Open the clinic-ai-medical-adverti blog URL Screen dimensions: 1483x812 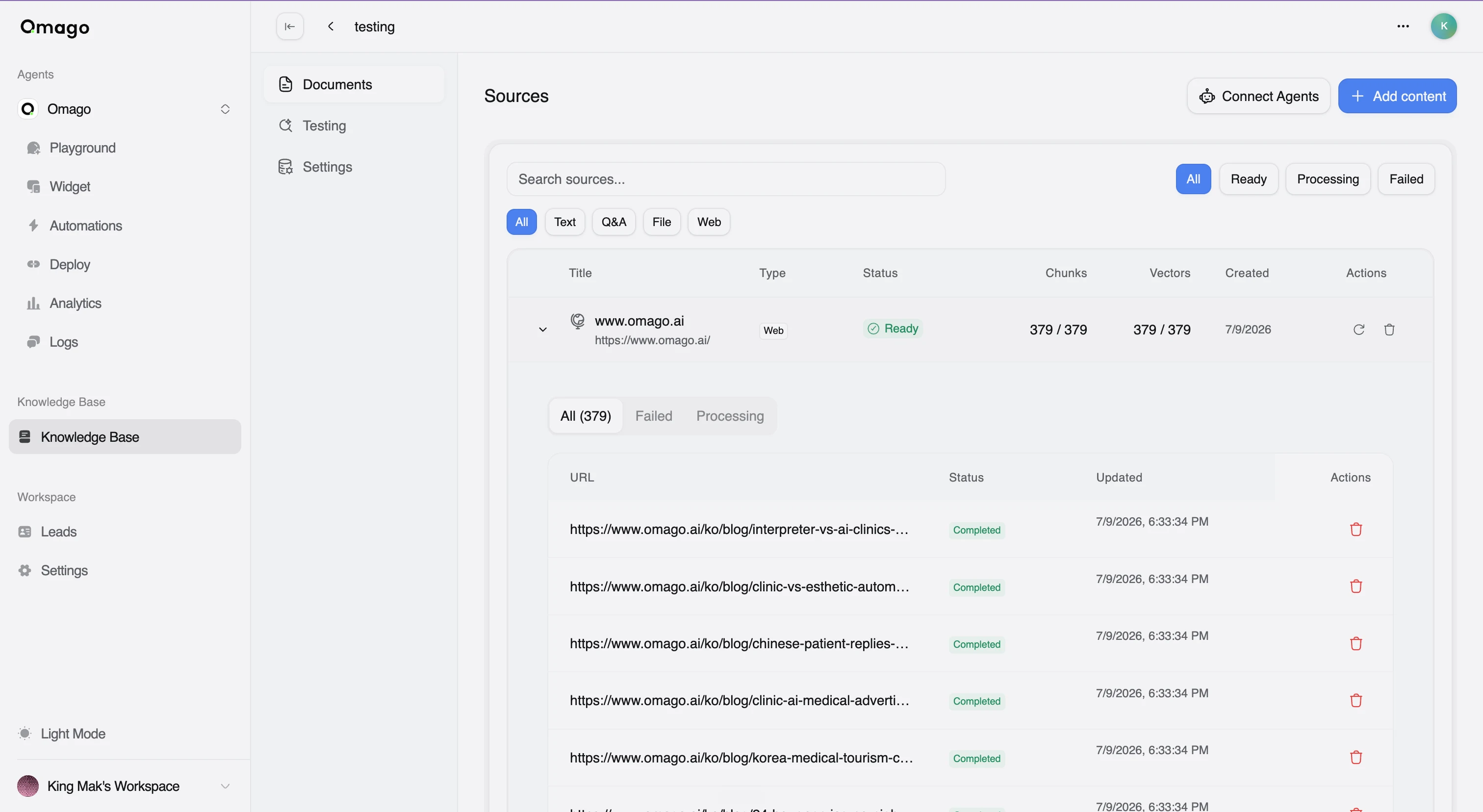(739, 700)
